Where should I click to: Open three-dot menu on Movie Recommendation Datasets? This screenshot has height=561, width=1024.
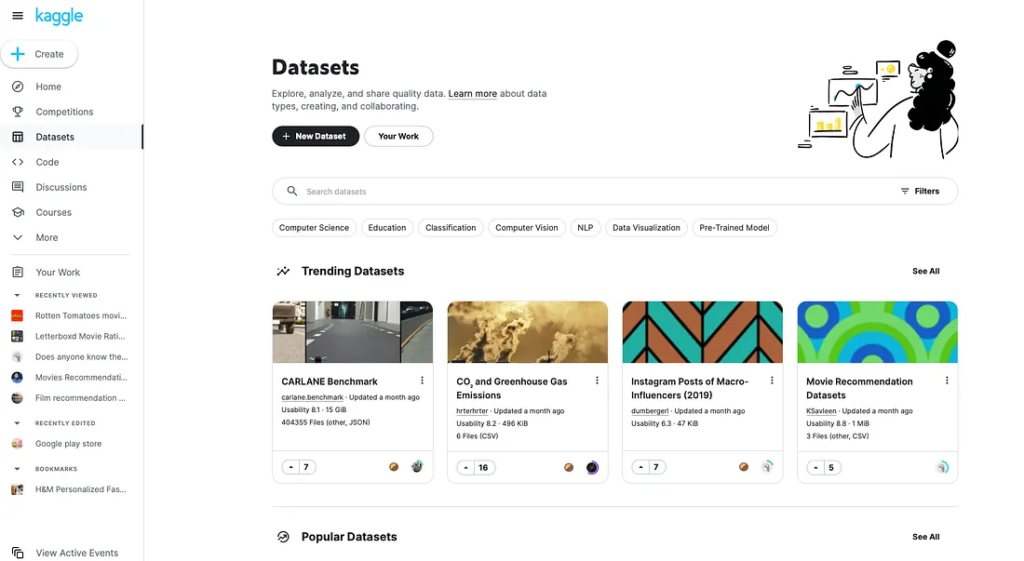(x=947, y=381)
